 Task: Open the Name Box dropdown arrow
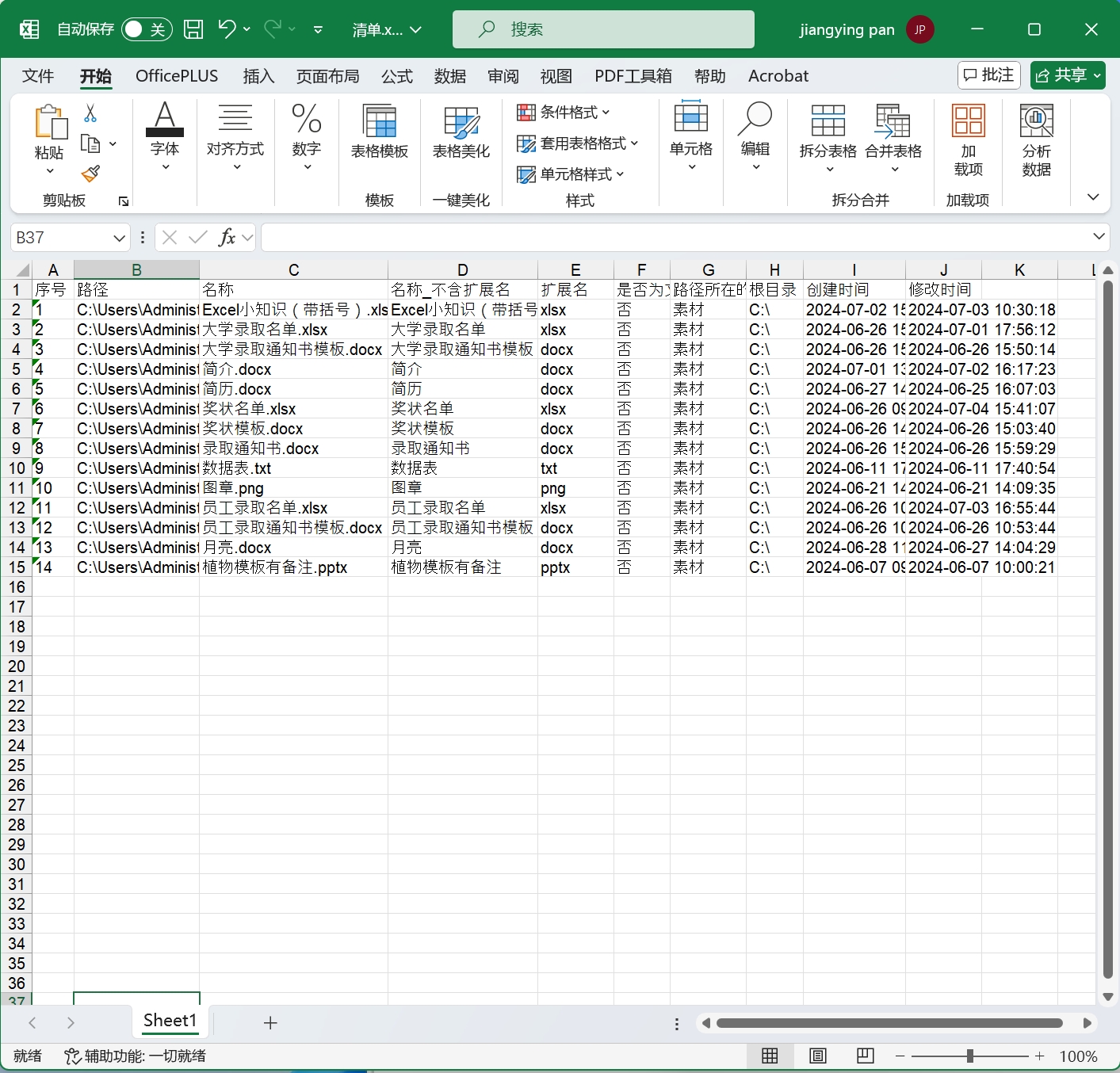pyautogui.click(x=119, y=238)
